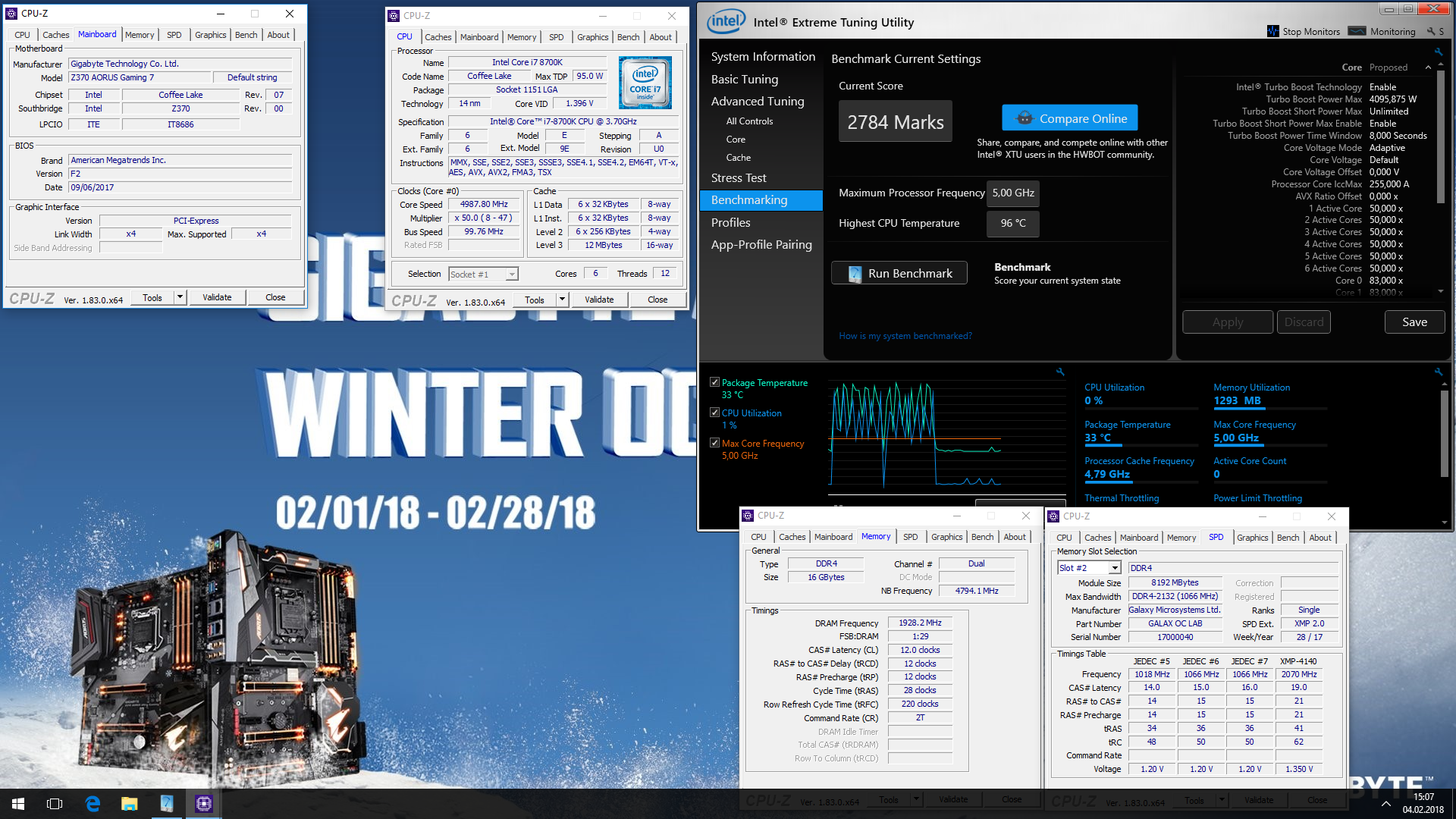Open the Windows Start menu
This screenshot has height=819, width=1456.
point(18,804)
